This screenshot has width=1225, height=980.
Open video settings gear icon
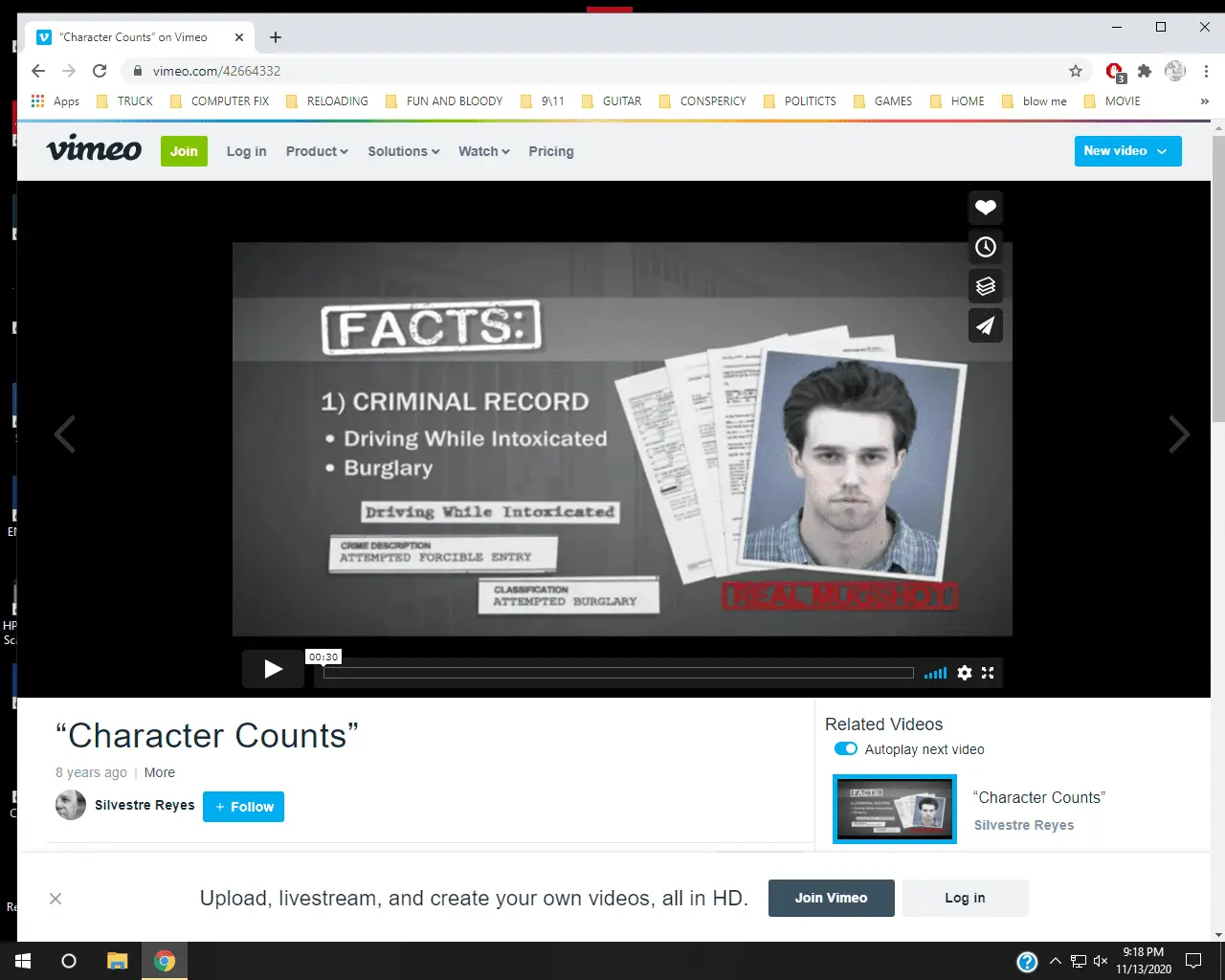coord(965,673)
